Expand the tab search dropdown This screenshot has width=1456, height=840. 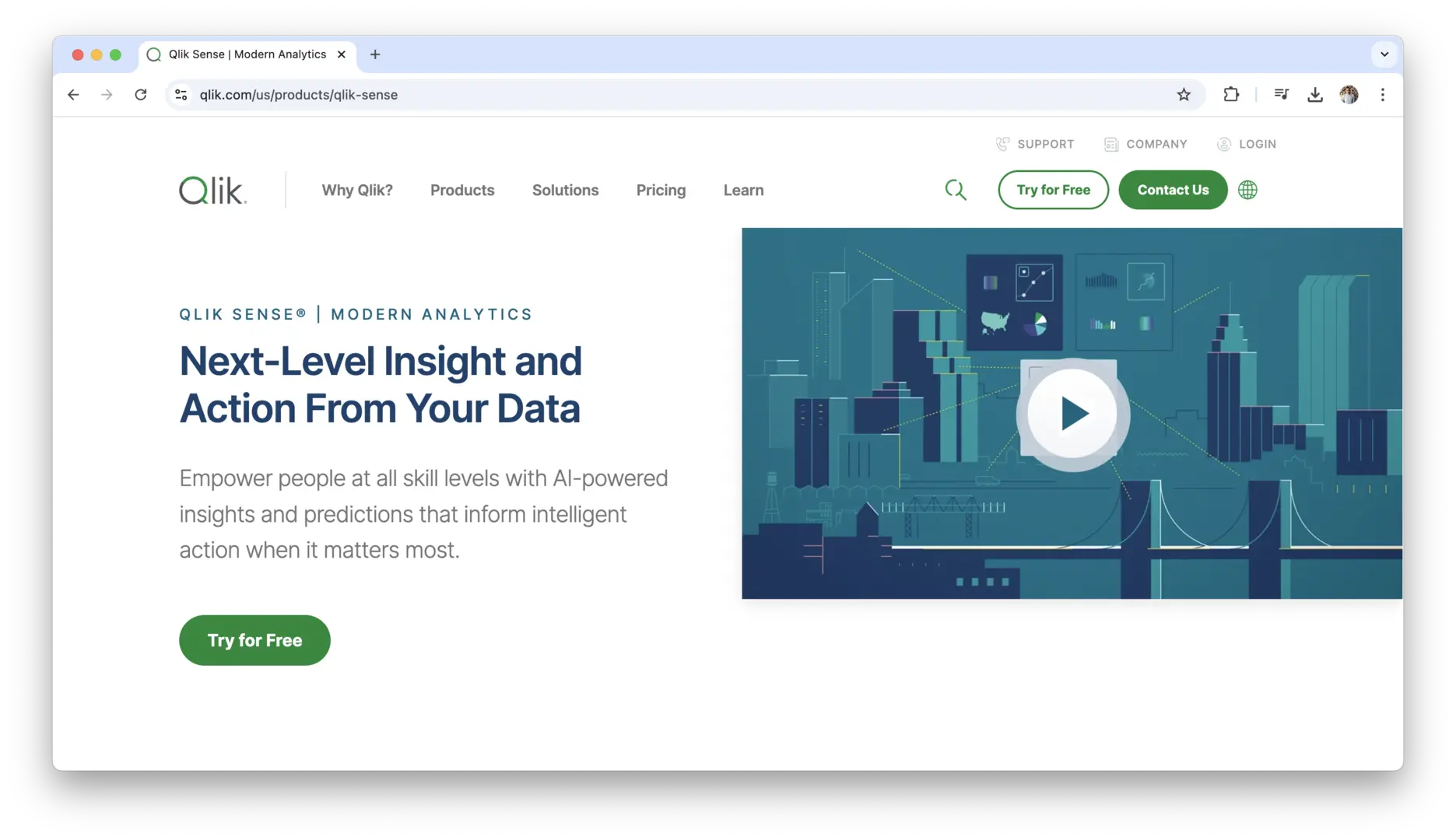[1384, 54]
